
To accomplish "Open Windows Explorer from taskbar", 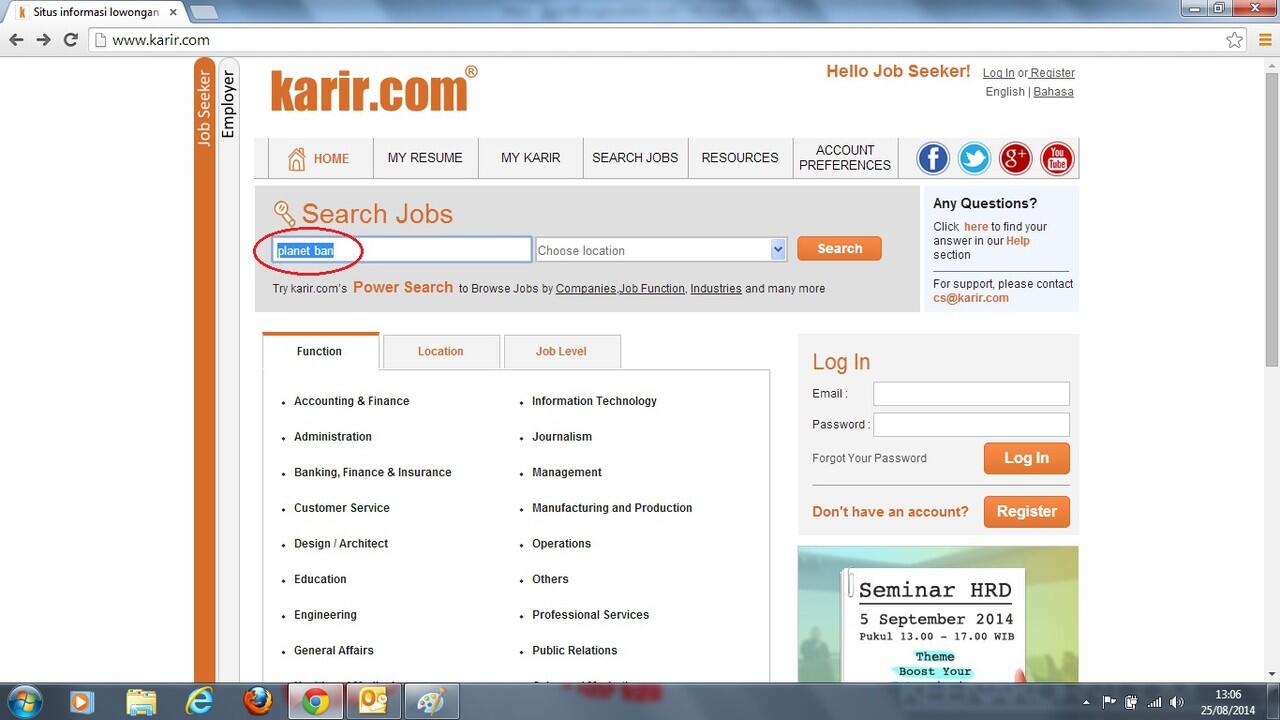I will [141, 701].
